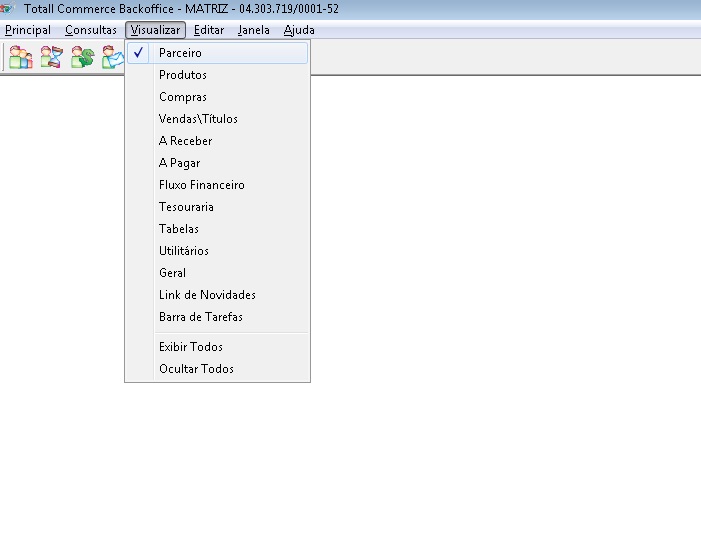701x545 pixels.
Task: Enable the Produtos toolbar in the Visualizar menu
Action: [x=217, y=75]
